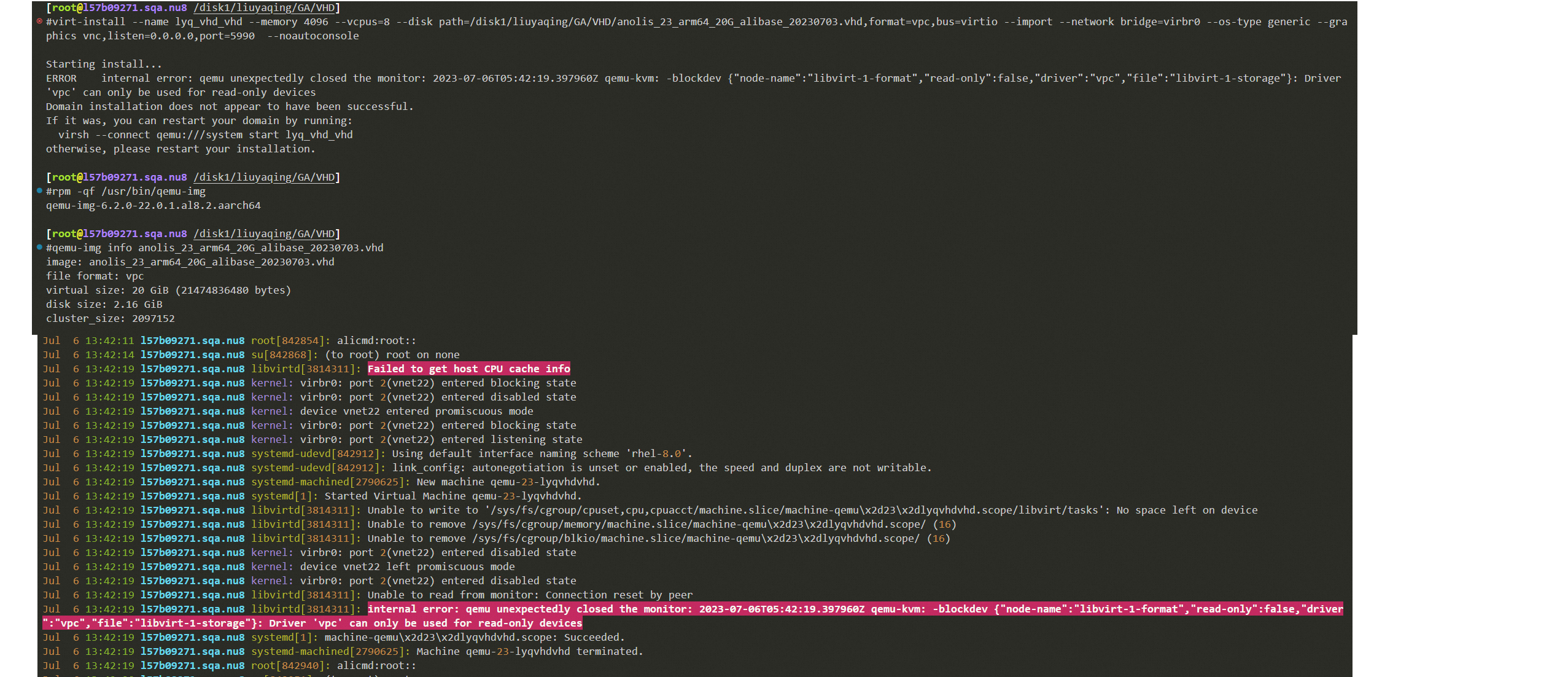Image resolution: width=1568 pixels, height=677 pixels.
Task: Open the path link above the rpm command
Action: click(264, 178)
